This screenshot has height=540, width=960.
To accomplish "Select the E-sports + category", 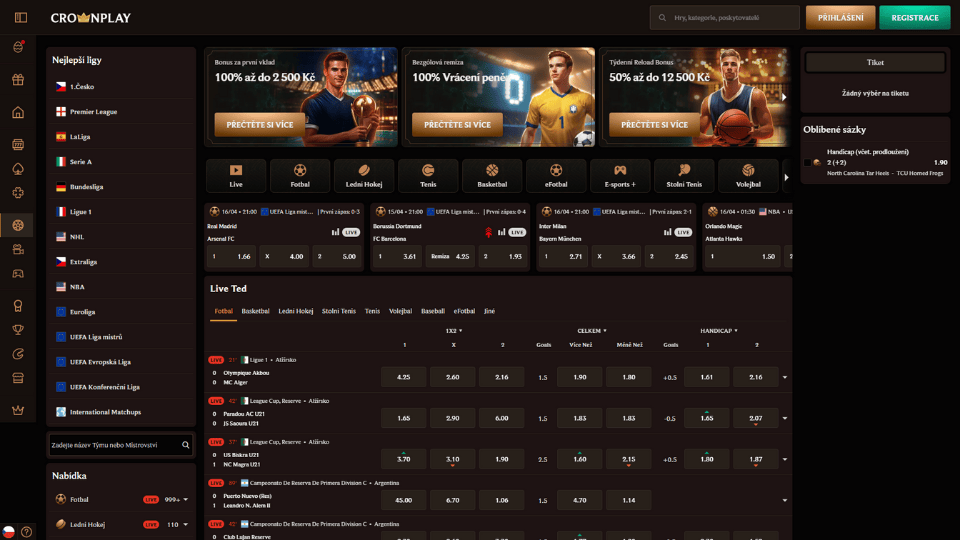I will (620, 175).
